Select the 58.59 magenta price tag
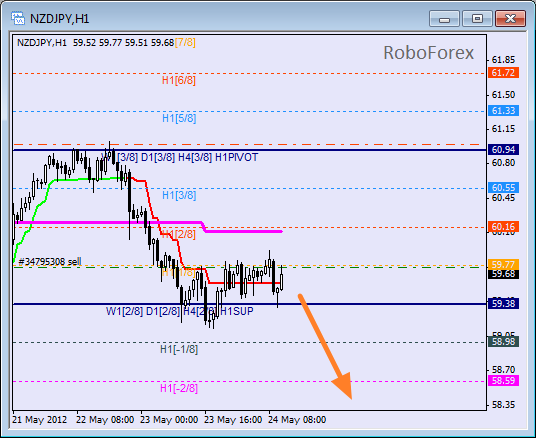The image size is (536, 438). [504, 381]
